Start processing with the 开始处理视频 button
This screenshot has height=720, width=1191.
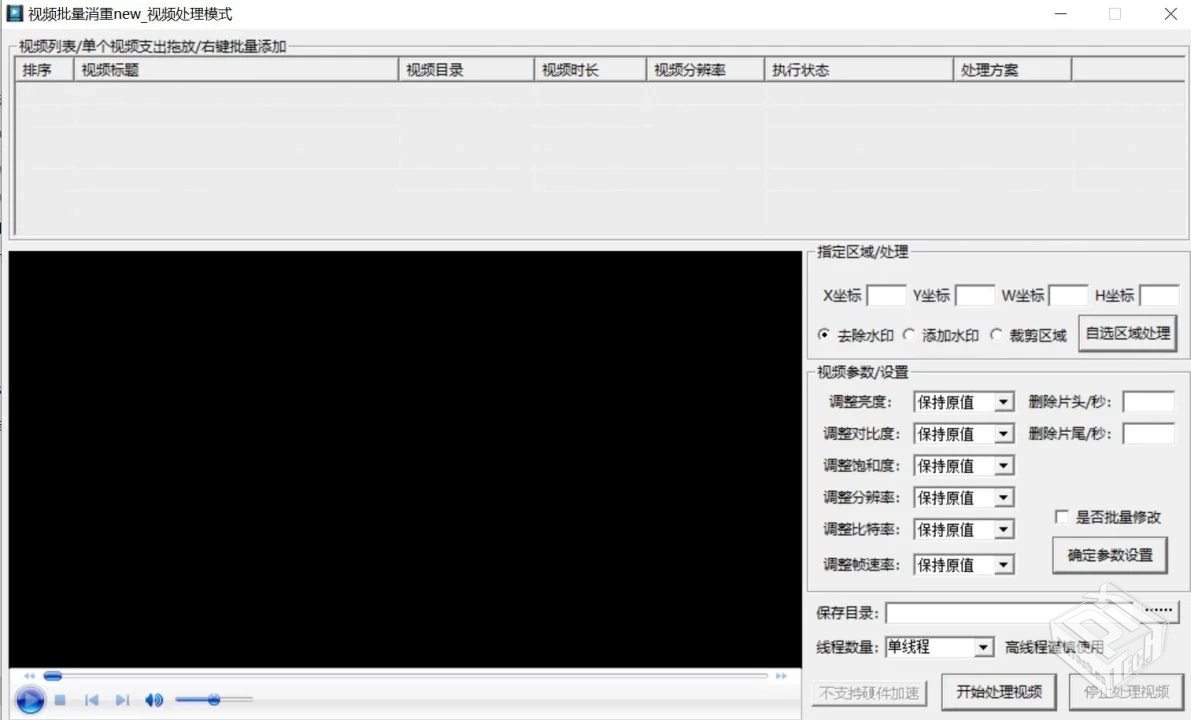click(x=998, y=691)
